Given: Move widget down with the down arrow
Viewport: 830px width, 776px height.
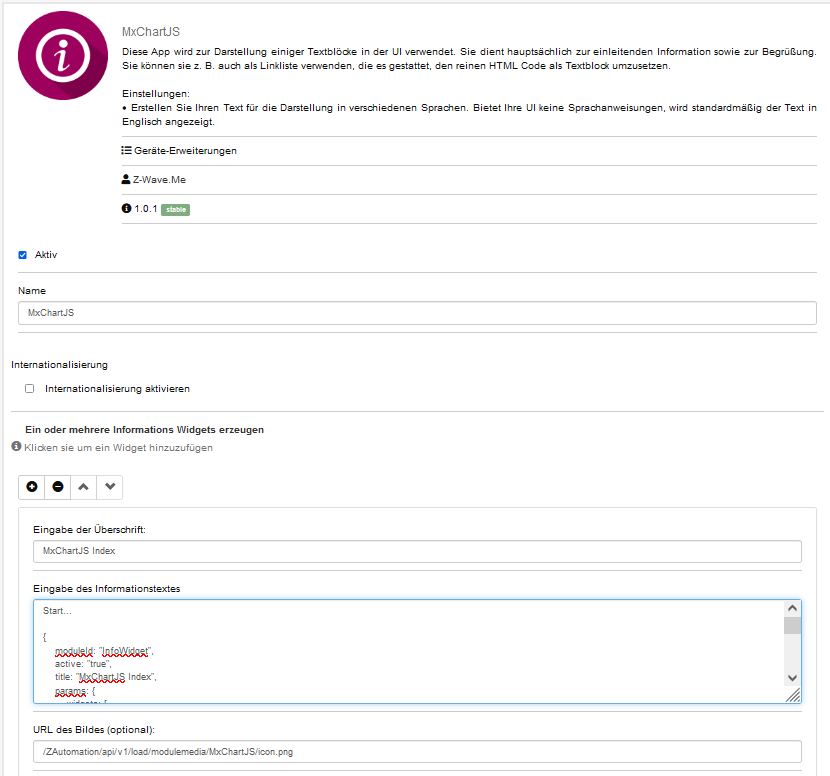Looking at the screenshot, I should pyautogui.click(x=110, y=487).
